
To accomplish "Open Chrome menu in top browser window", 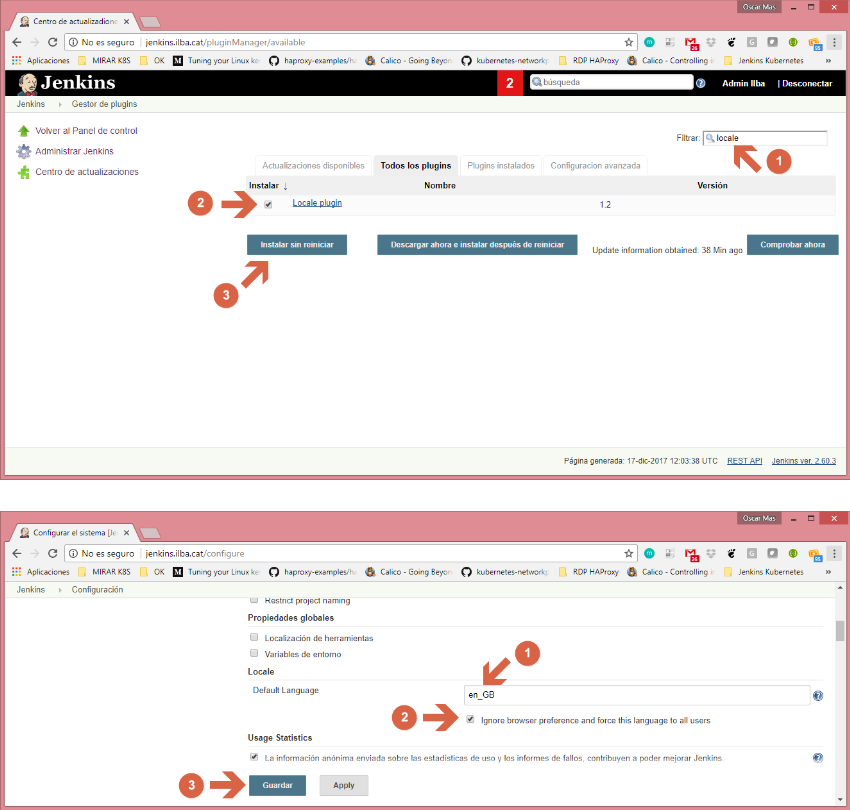I will [x=834, y=42].
